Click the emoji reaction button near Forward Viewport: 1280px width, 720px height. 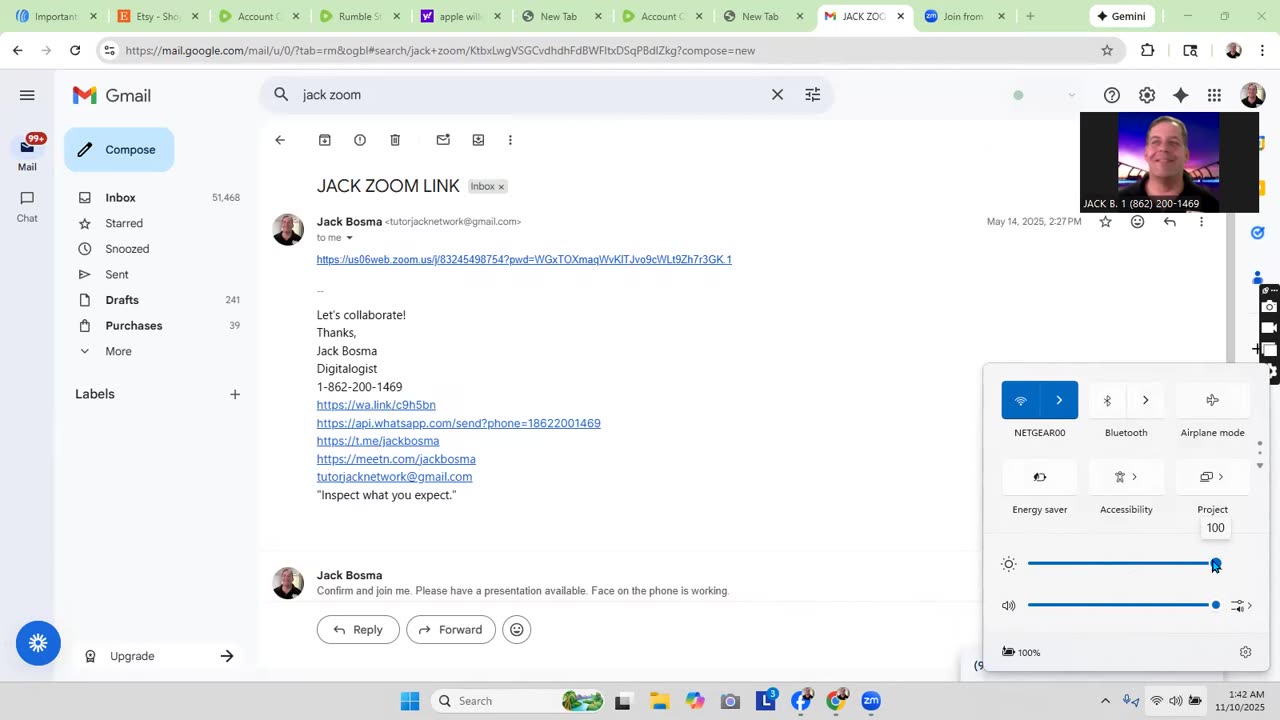(516, 629)
